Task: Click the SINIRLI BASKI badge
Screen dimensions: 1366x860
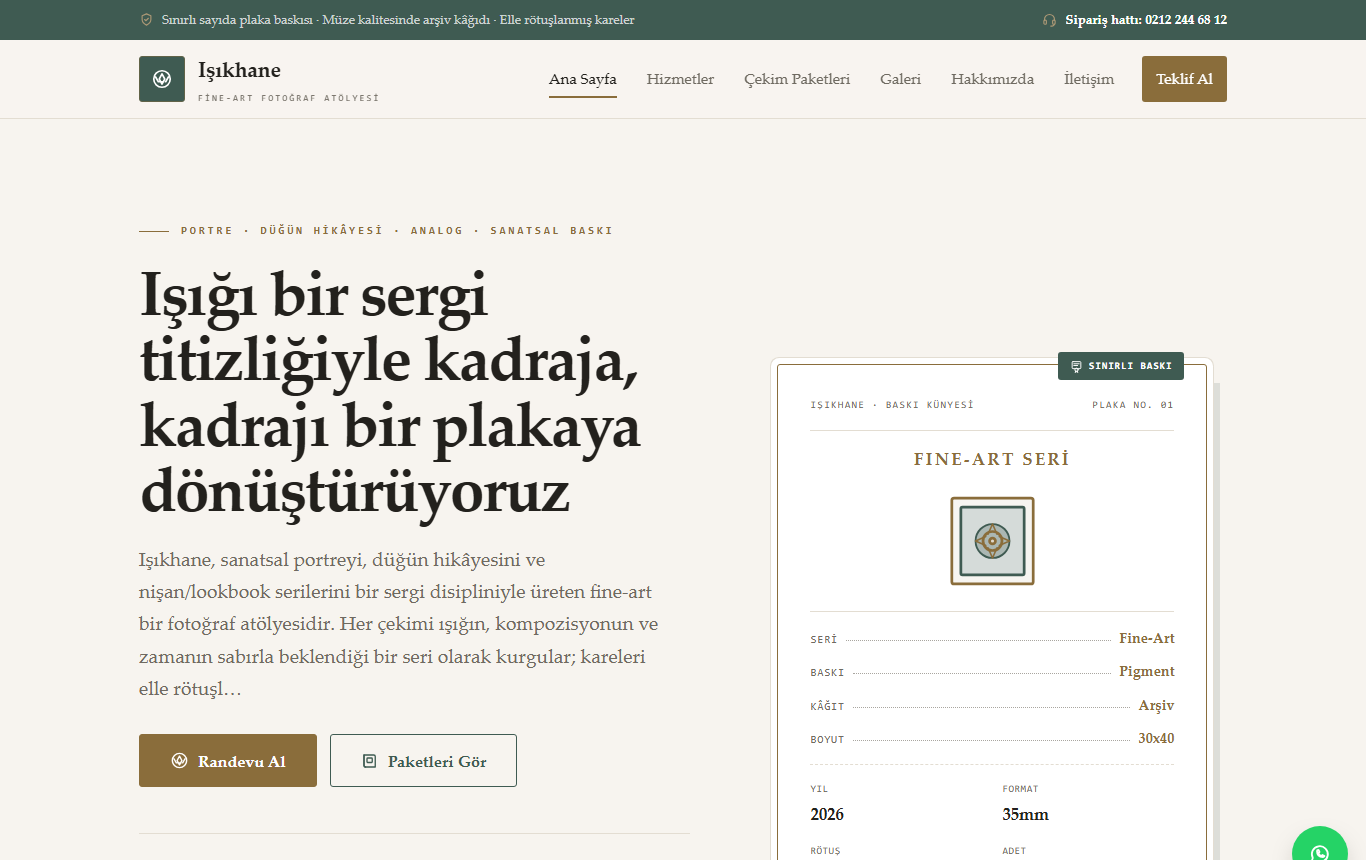Action: pyautogui.click(x=1121, y=366)
